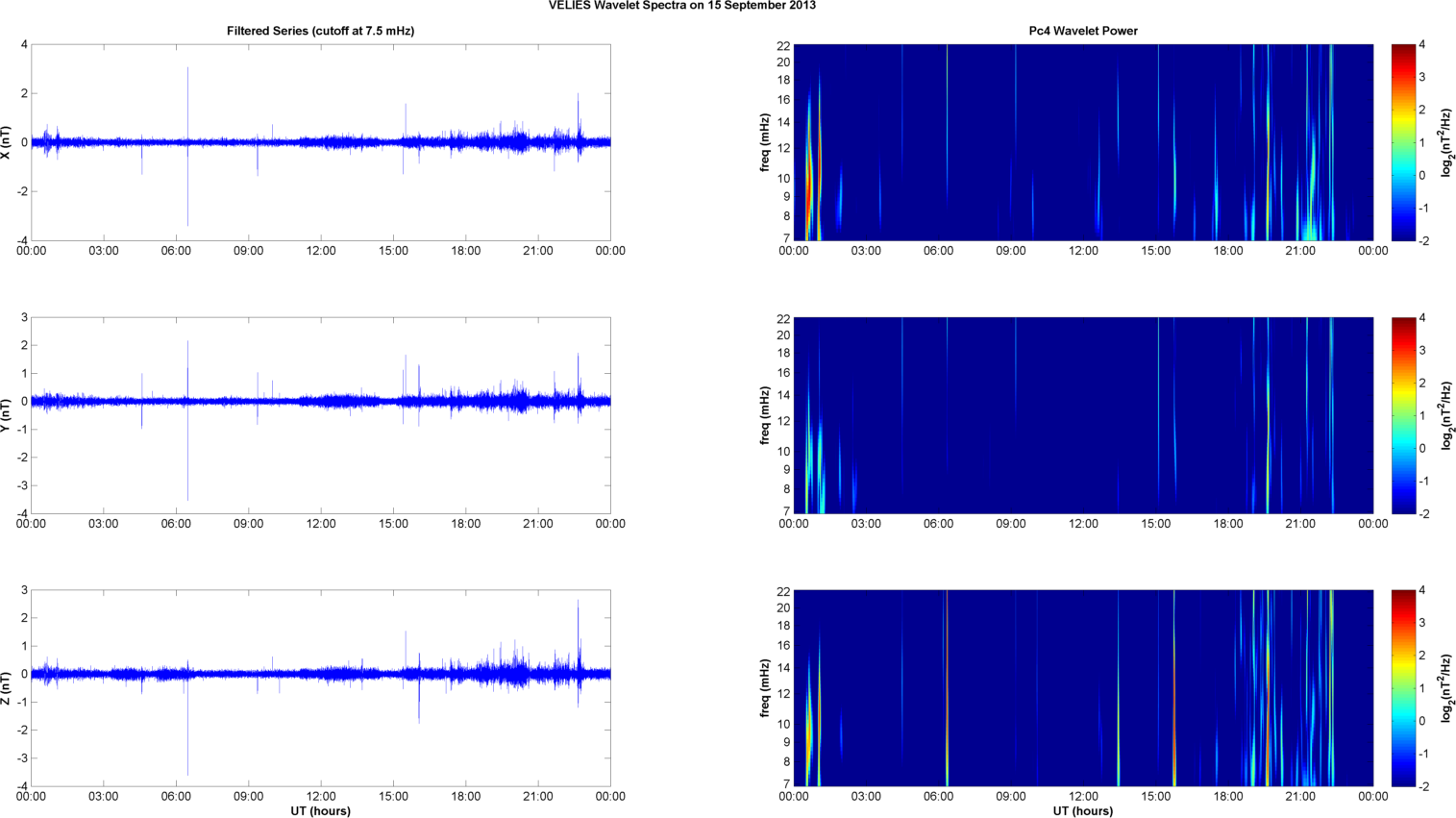Image resolution: width=1456 pixels, height=818 pixels.
Task: Click the UT (hours) label under Z time series
Action: (x=320, y=811)
